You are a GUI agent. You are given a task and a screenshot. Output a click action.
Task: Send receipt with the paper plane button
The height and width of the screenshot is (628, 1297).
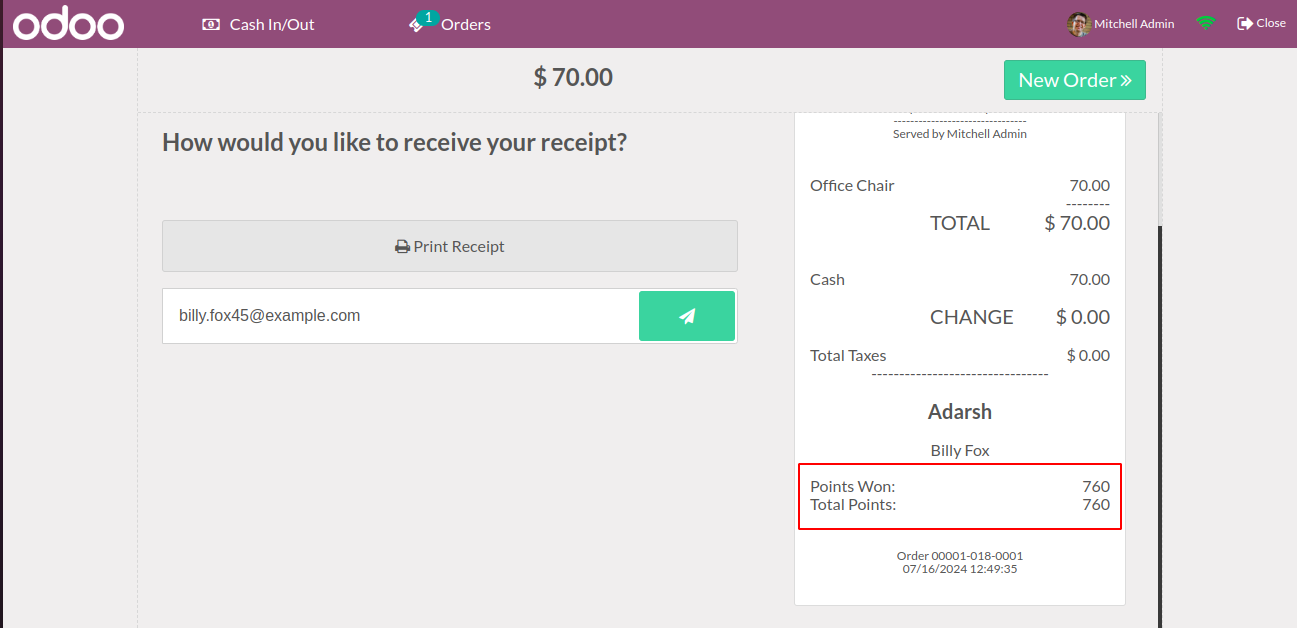click(687, 316)
